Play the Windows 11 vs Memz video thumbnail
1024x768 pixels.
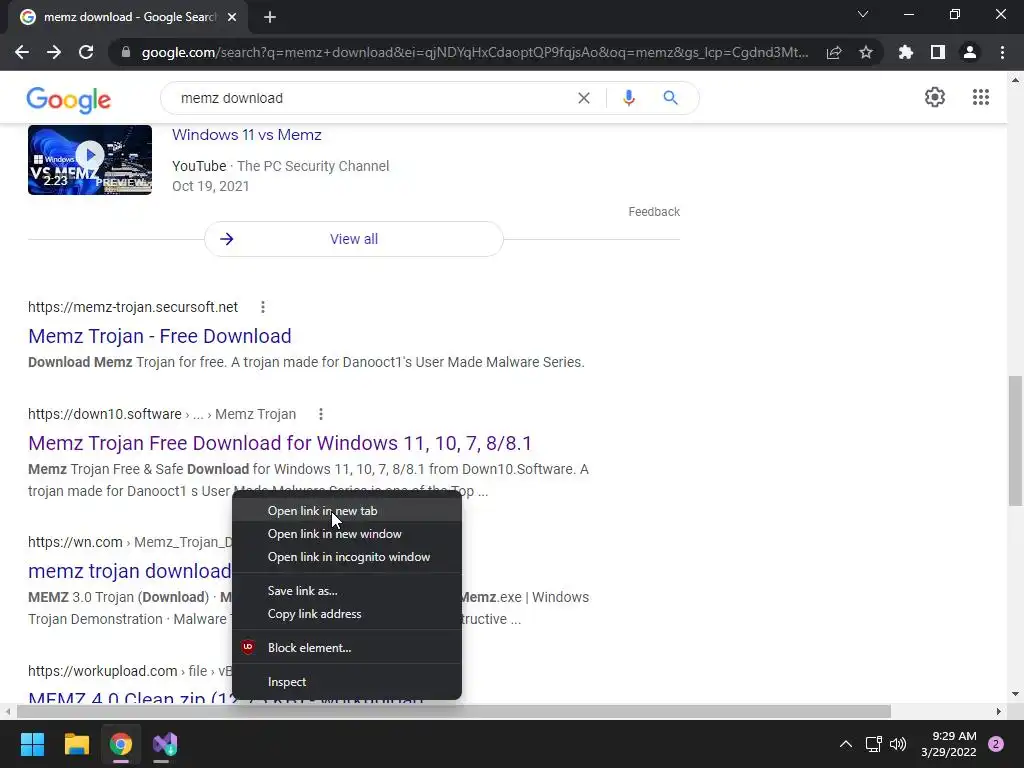[90, 160]
